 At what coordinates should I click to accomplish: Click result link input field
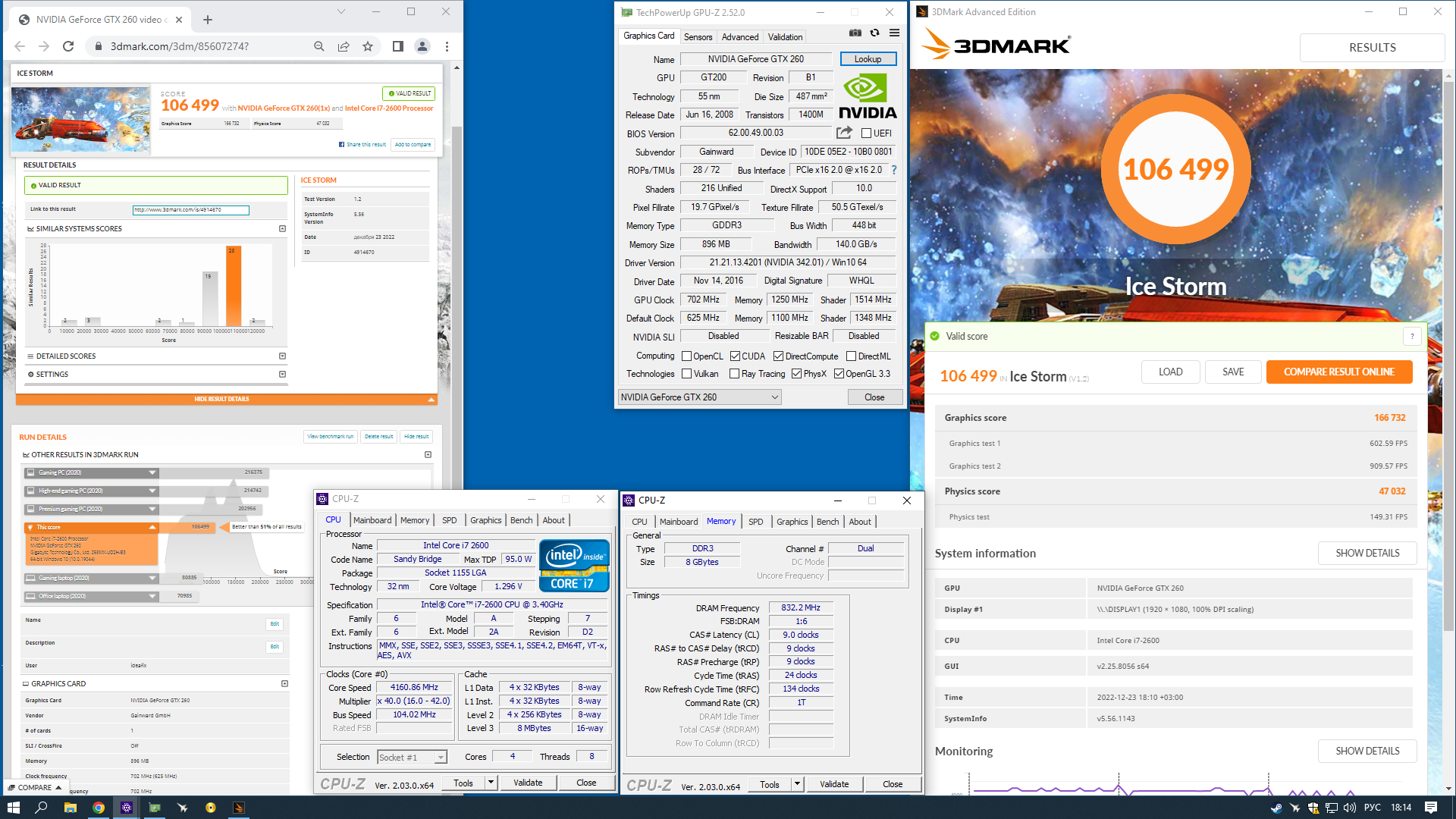[191, 210]
